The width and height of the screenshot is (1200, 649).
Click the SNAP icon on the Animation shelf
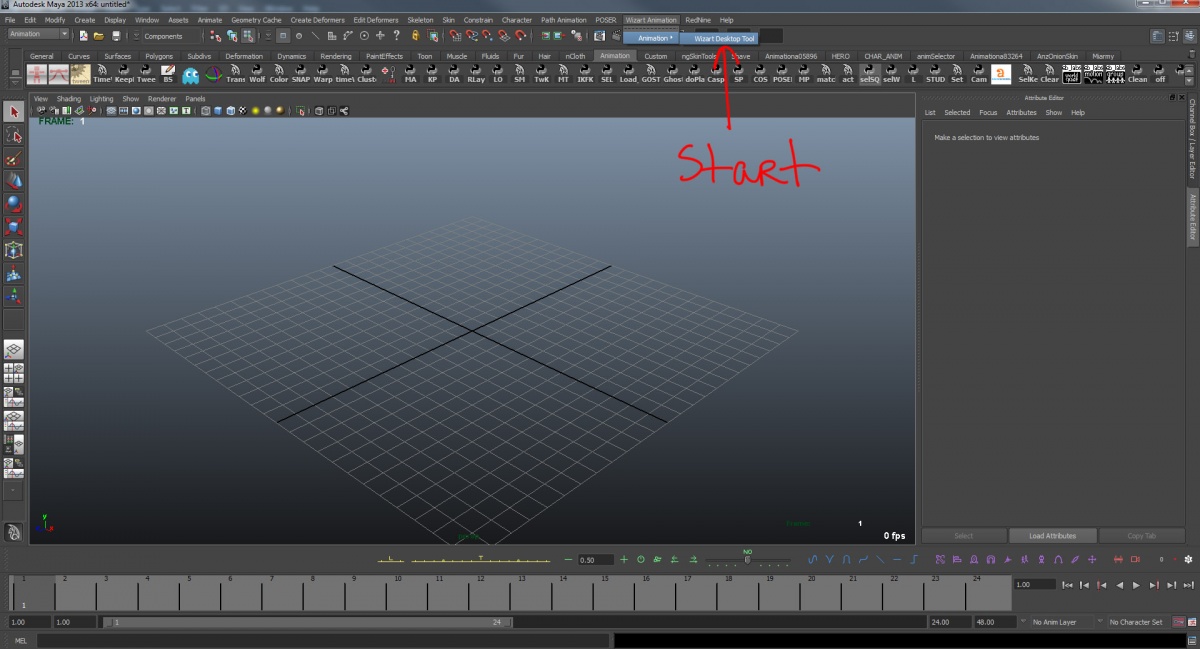(x=300, y=73)
